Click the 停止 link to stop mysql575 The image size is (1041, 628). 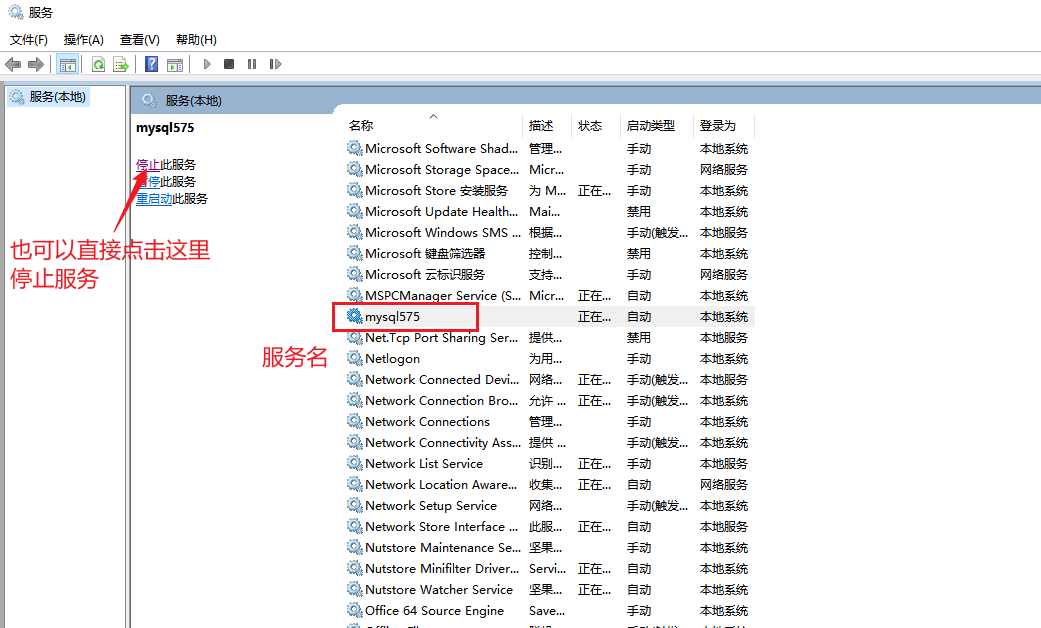click(x=148, y=165)
